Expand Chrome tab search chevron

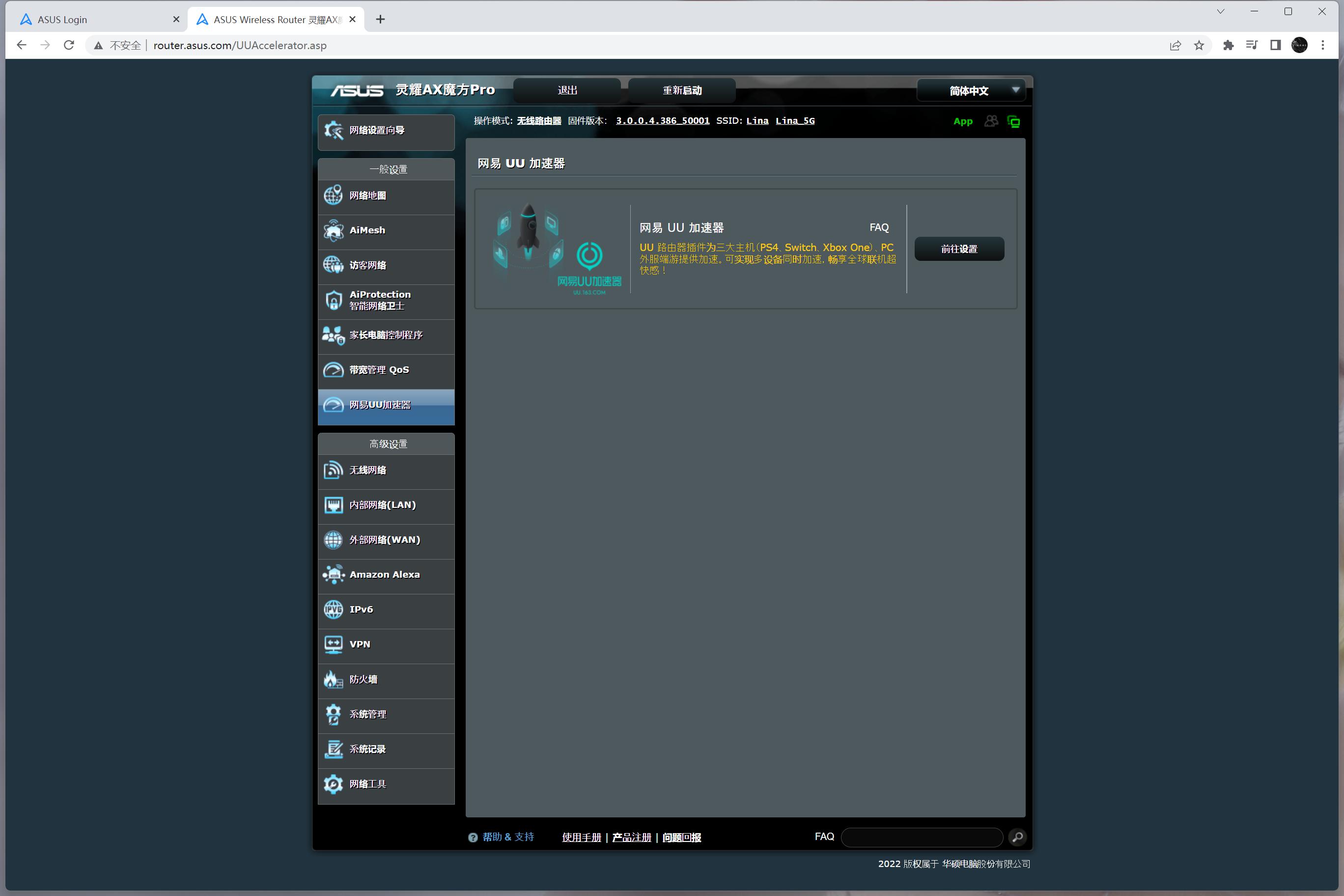(x=1221, y=11)
